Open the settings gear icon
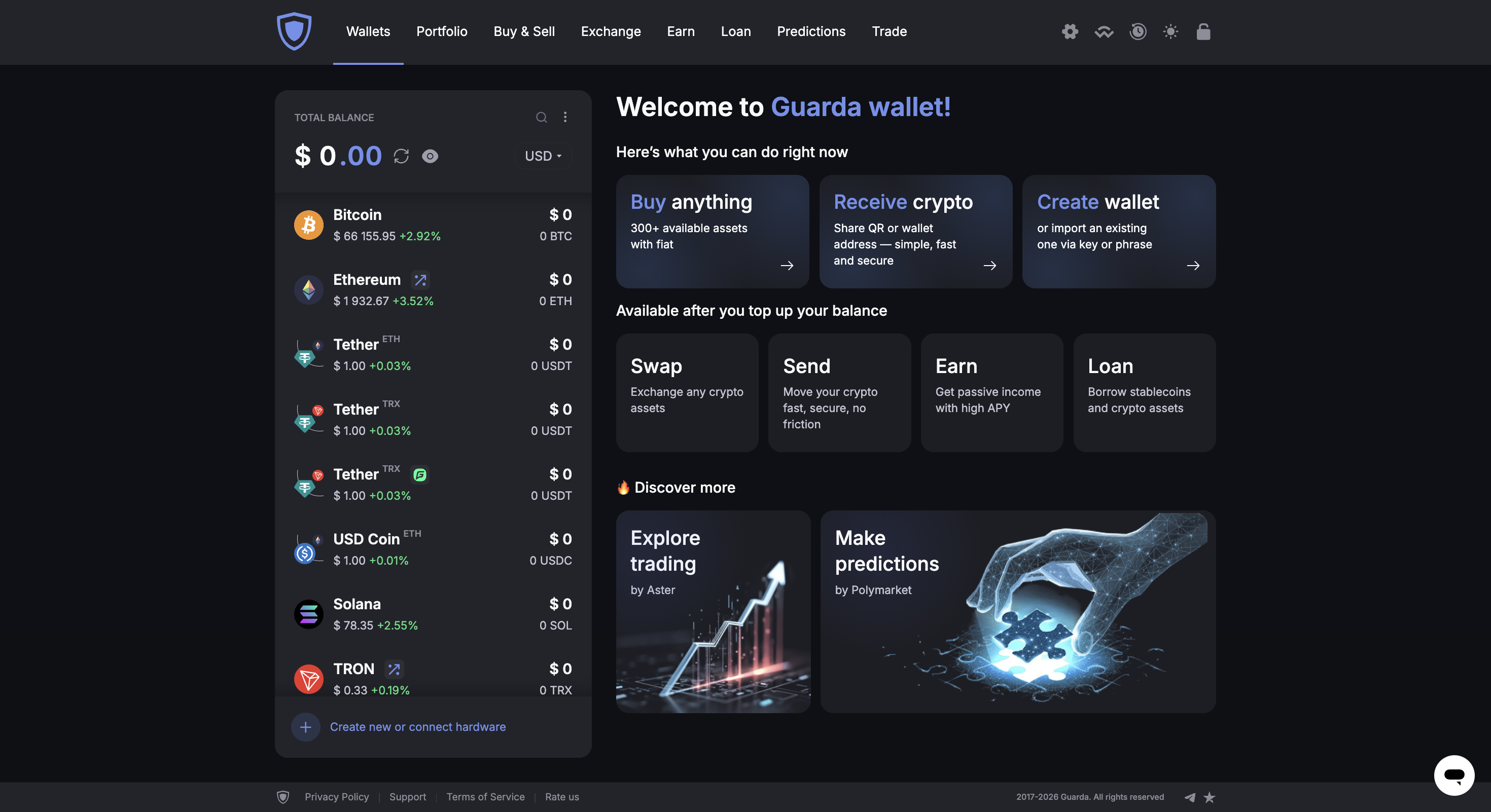Screen dimensions: 1491x812 click(x=1070, y=31)
